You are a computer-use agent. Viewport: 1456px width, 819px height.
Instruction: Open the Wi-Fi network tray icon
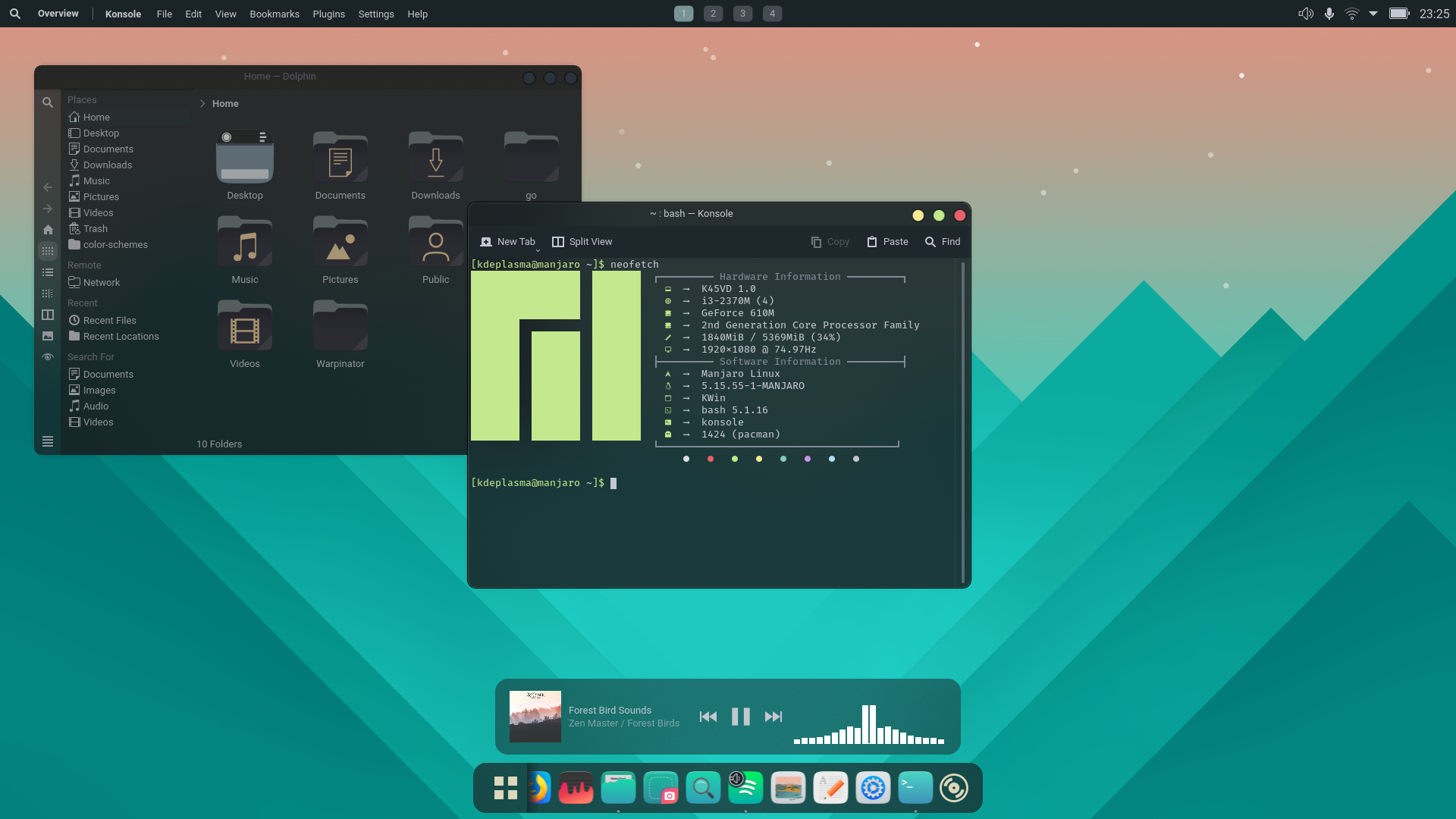tap(1352, 14)
